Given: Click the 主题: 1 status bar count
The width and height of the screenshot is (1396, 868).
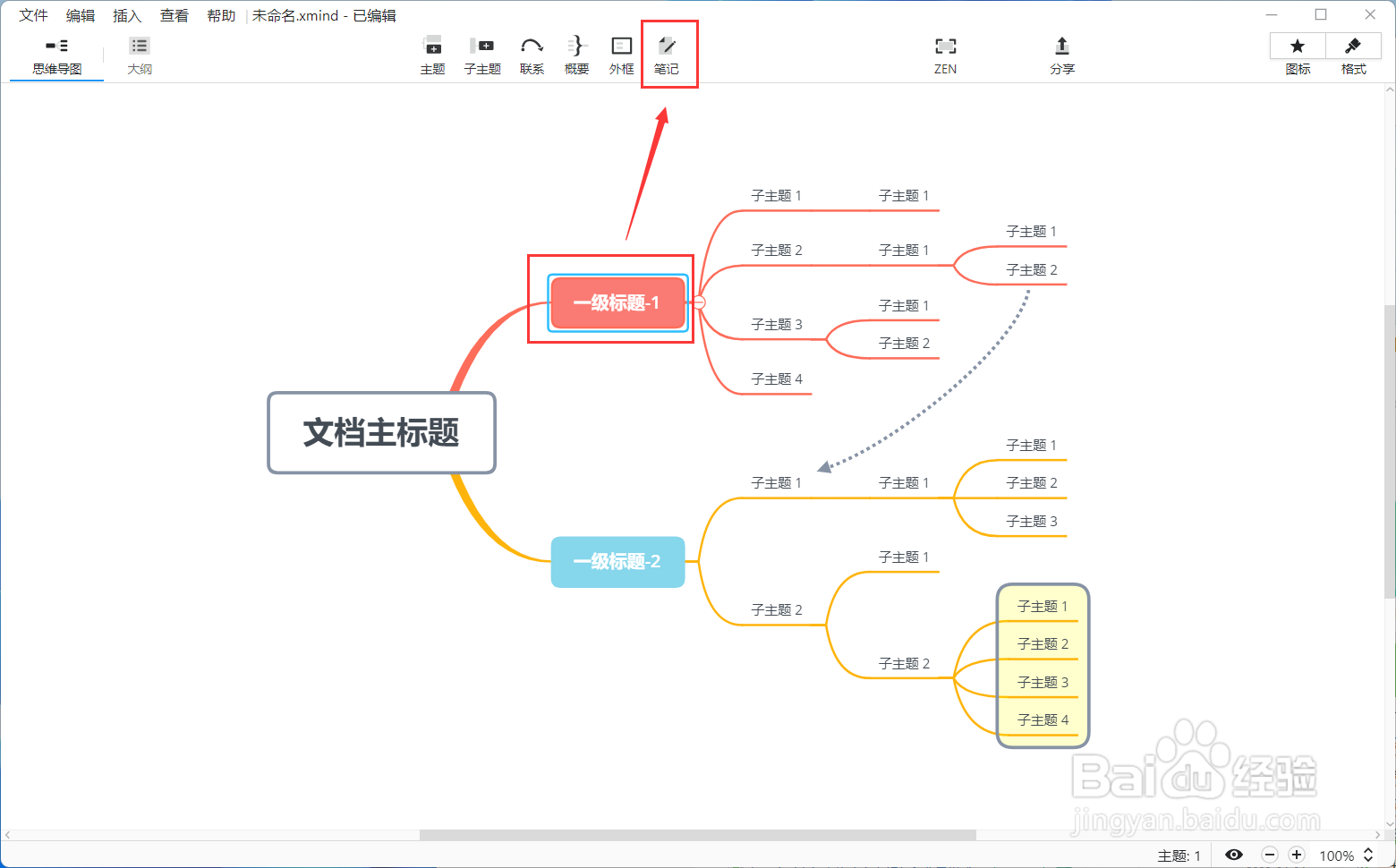Looking at the screenshot, I should (x=1179, y=855).
